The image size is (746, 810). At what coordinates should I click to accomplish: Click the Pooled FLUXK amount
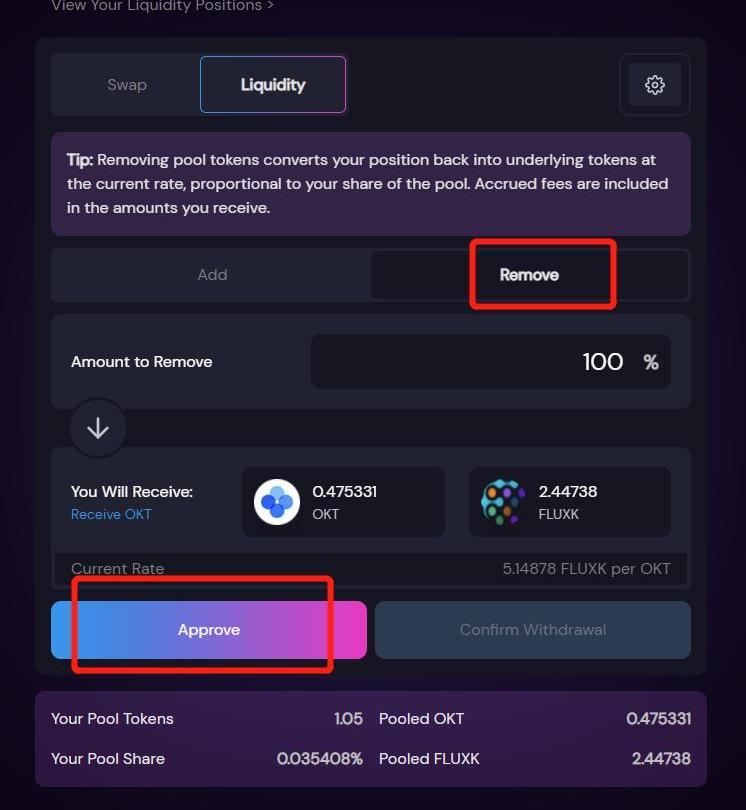660,759
